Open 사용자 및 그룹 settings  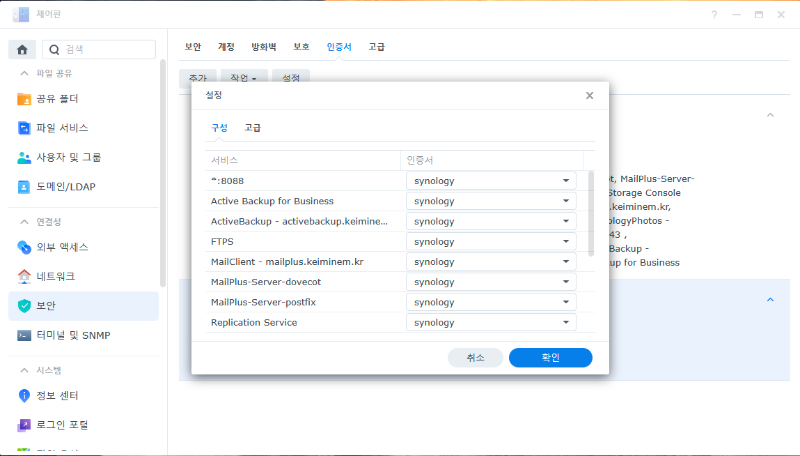click(68, 157)
